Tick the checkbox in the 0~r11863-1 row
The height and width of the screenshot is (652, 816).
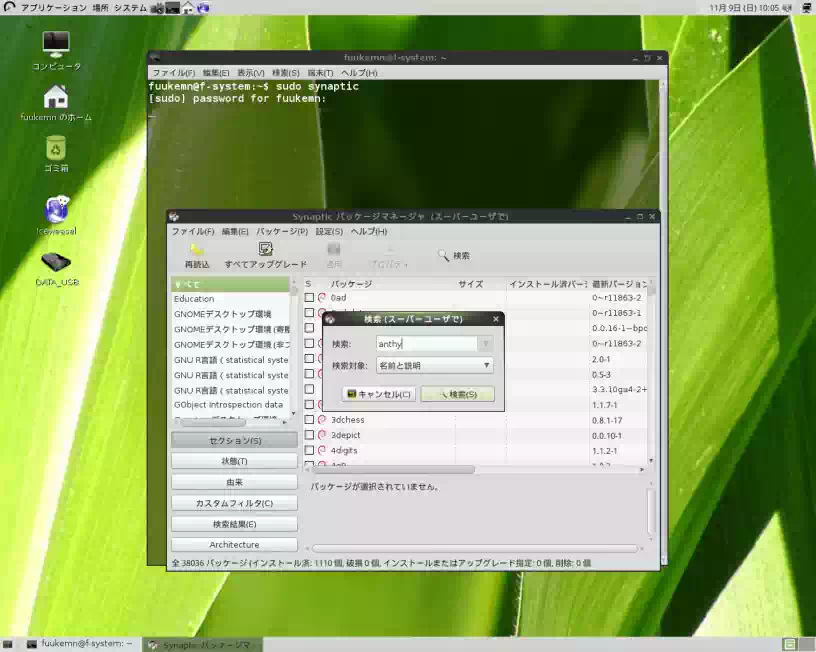[x=309, y=313]
